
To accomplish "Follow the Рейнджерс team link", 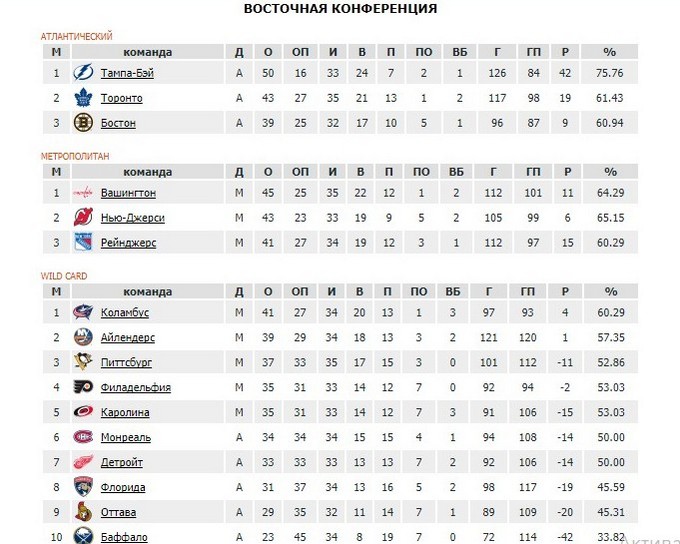I will [128, 243].
